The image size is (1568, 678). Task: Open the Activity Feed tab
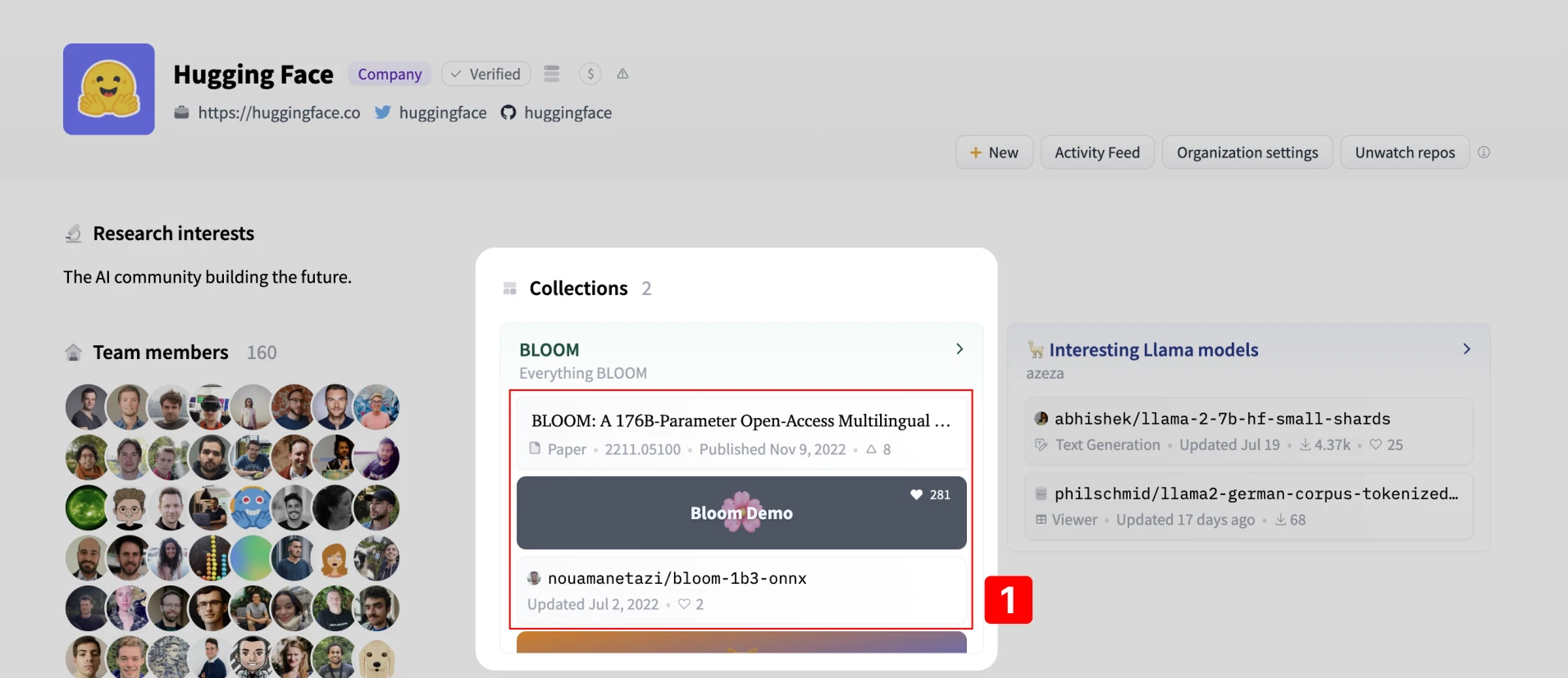point(1096,152)
